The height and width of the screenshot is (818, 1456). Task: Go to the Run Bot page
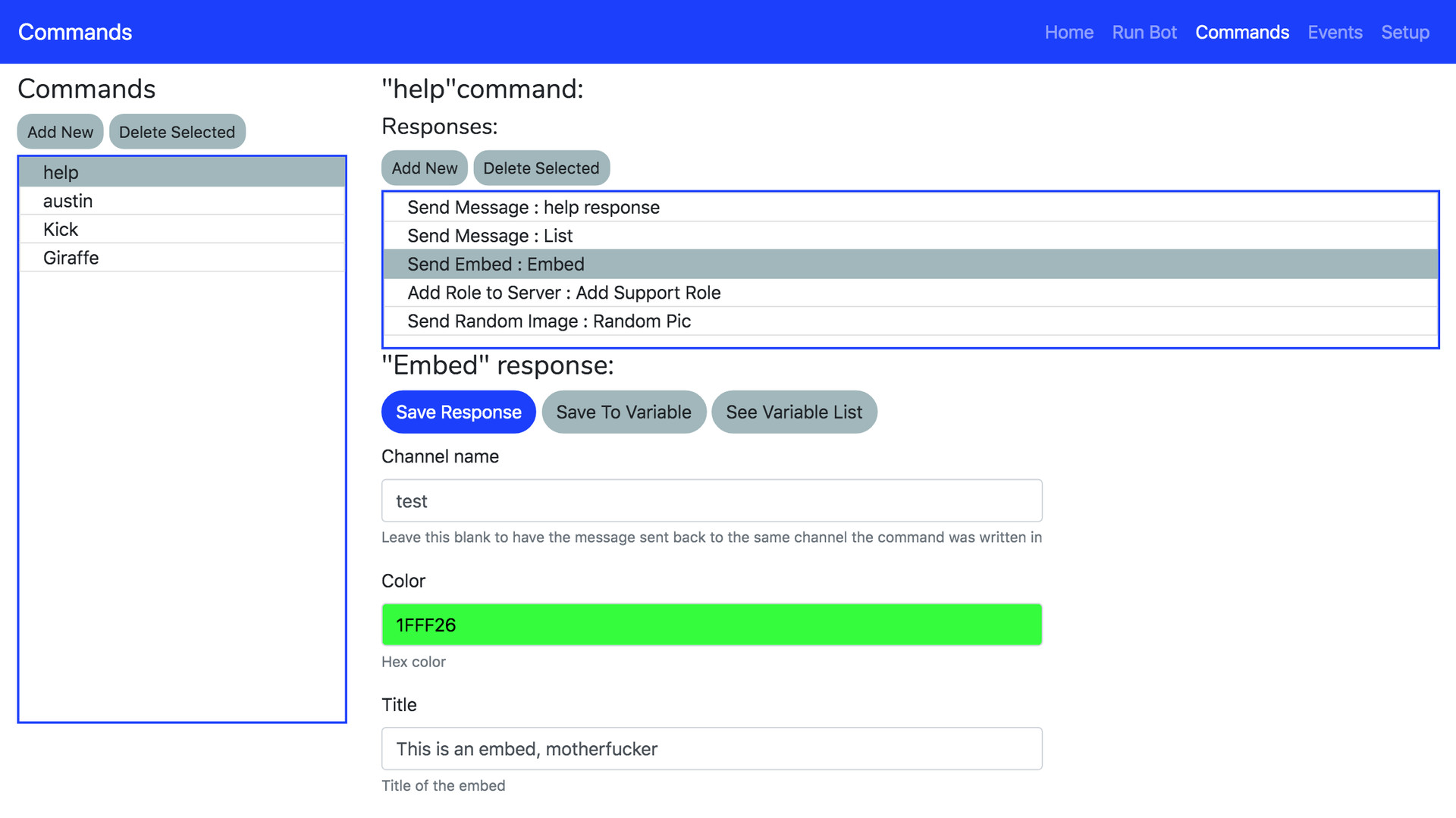pos(1144,33)
